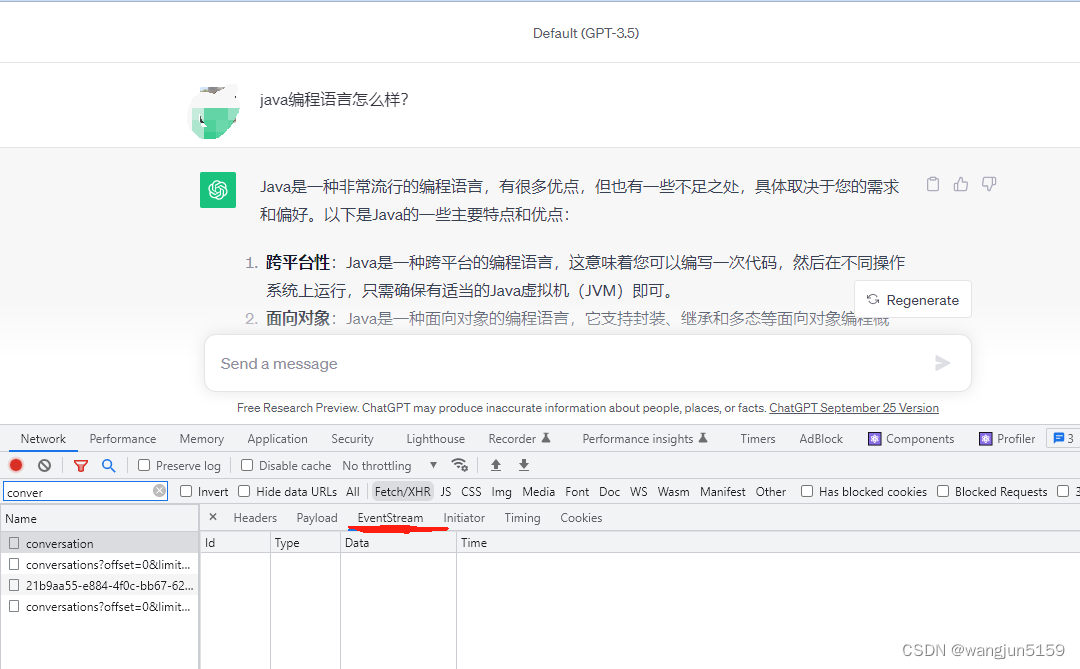Filter requests by WS type
This screenshot has height=669, width=1080.
click(x=638, y=491)
